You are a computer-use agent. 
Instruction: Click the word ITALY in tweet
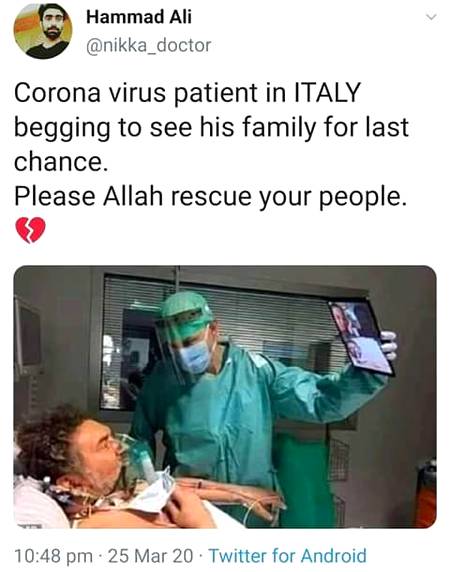click(x=327, y=92)
